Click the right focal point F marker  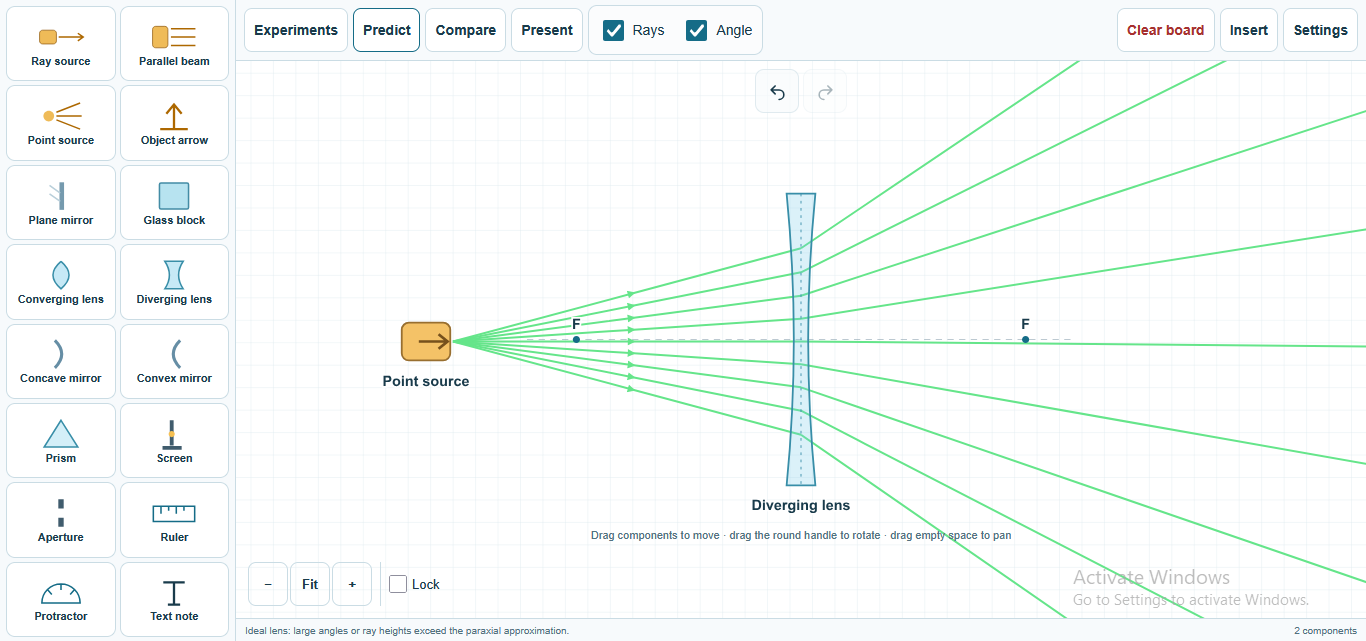1025,339
